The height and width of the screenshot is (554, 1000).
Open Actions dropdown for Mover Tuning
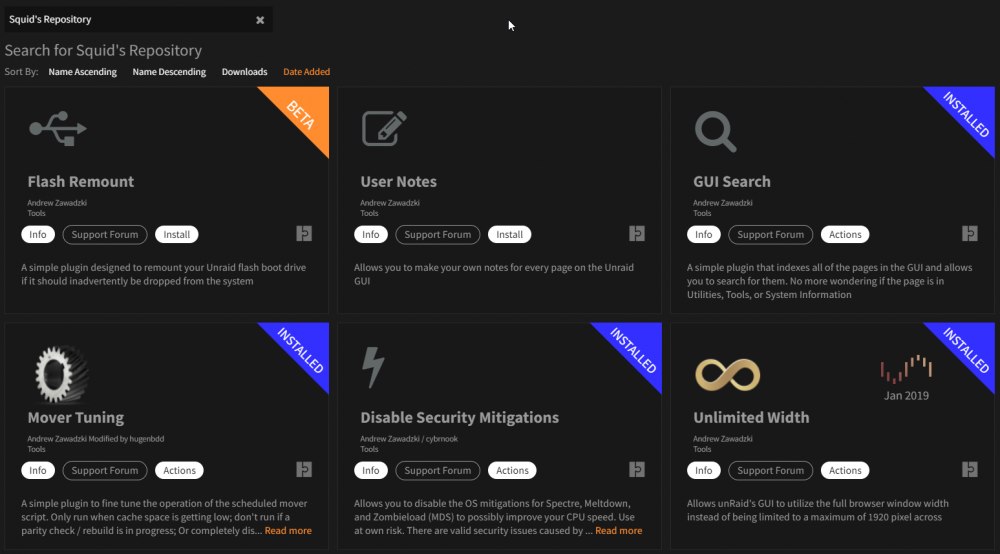[179, 470]
